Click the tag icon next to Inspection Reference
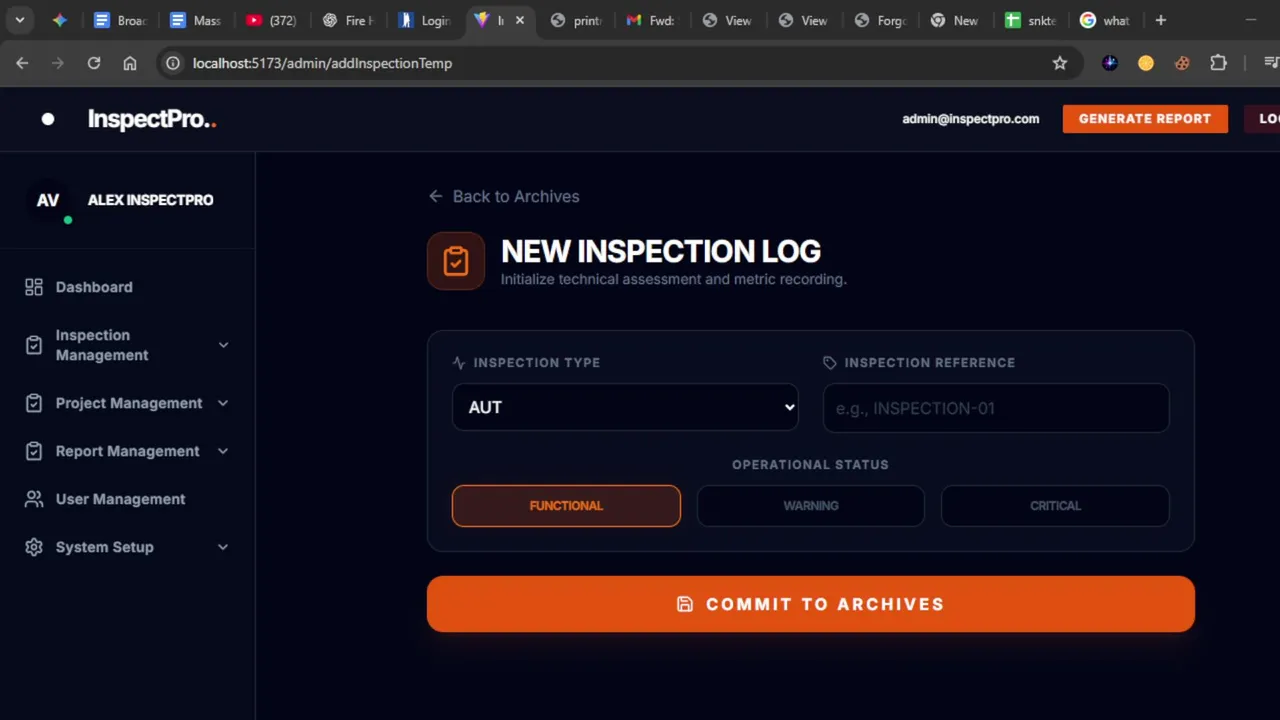Viewport: 1280px width, 720px height. tap(830, 363)
